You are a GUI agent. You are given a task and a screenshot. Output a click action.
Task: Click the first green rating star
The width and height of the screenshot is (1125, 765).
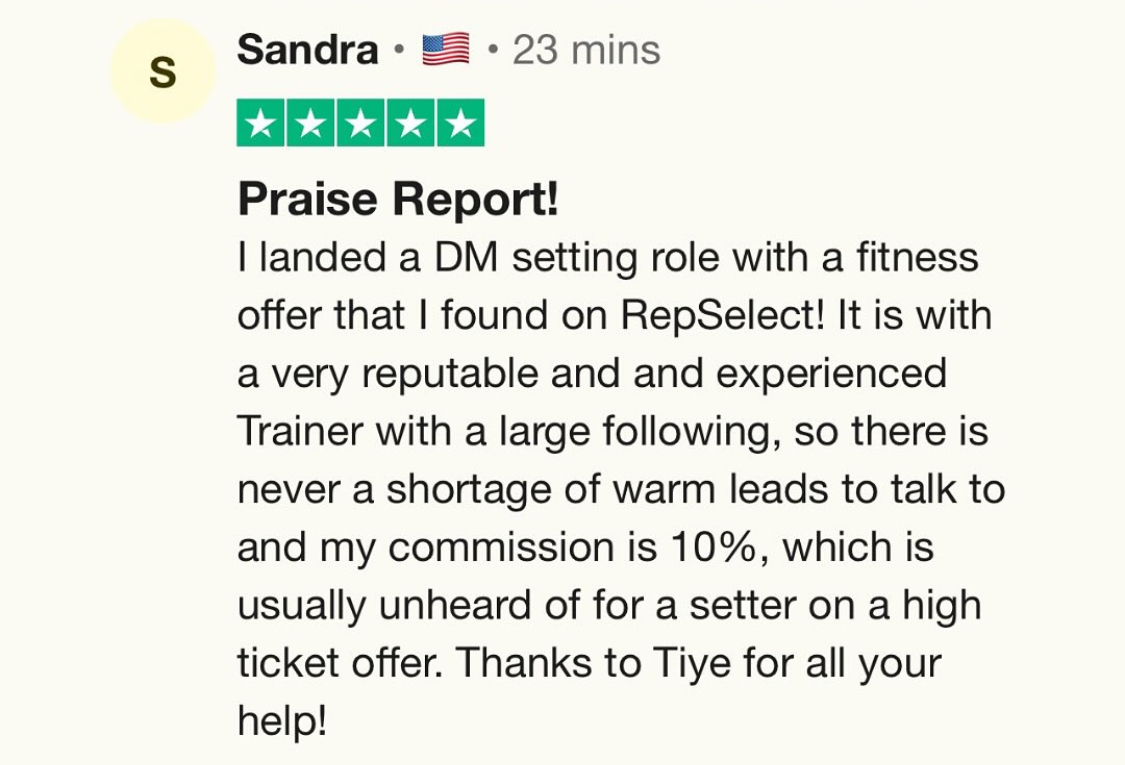(x=261, y=123)
